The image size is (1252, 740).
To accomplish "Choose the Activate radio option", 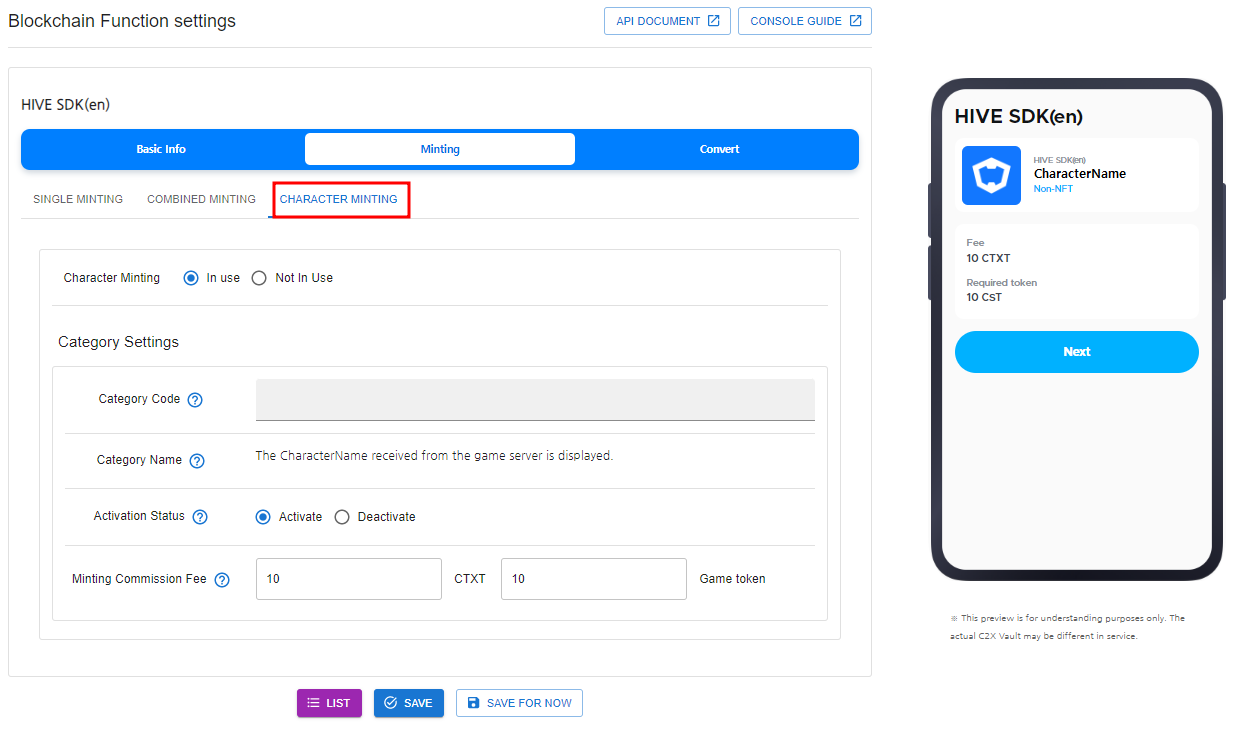I will point(263,517).
